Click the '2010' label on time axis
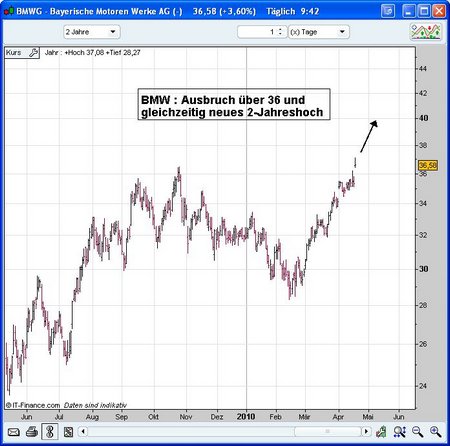This screenshot has width=450, height=446. pos(246,417)
